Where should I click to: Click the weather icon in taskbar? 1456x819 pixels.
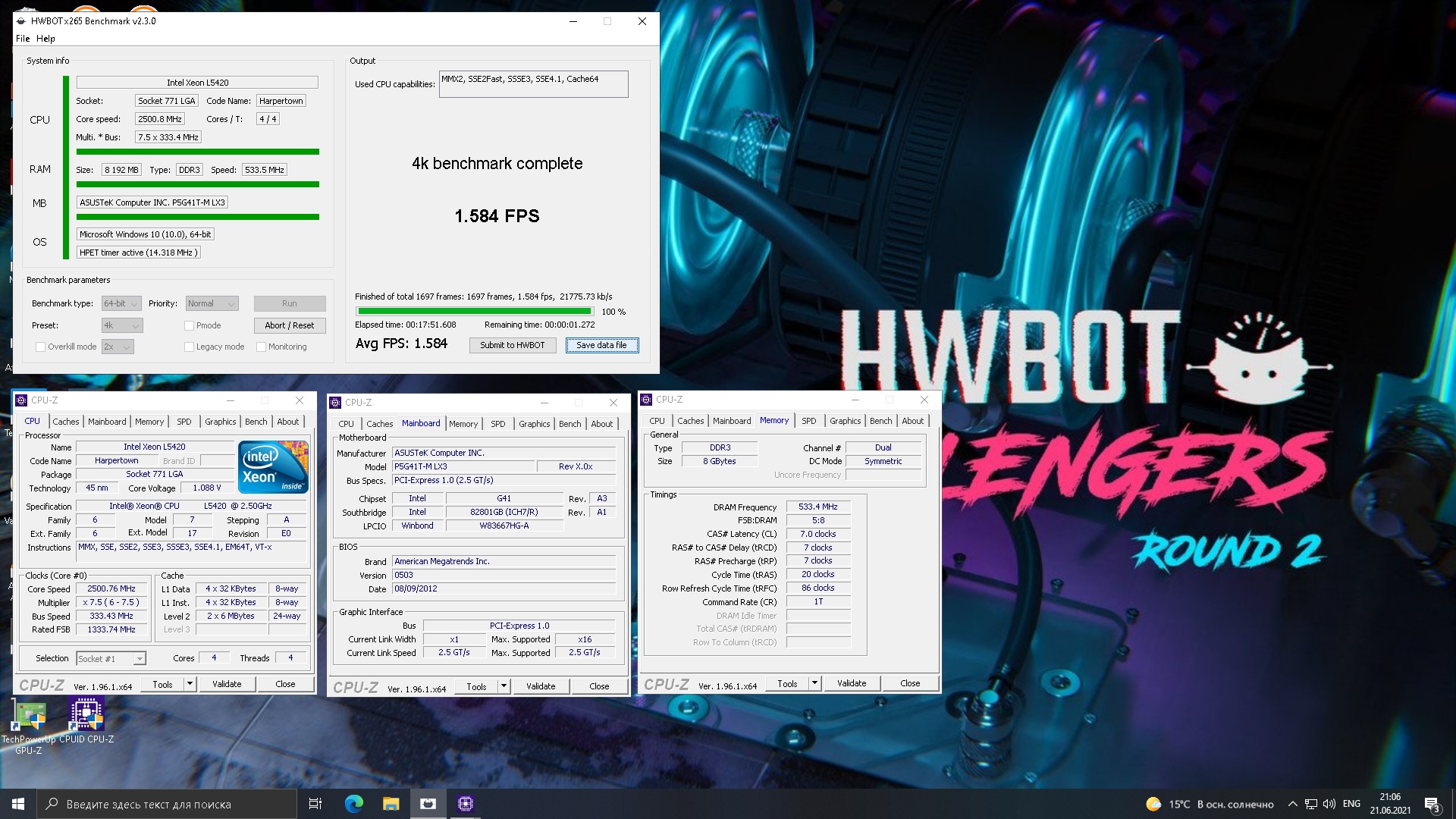coord(1153,804)
